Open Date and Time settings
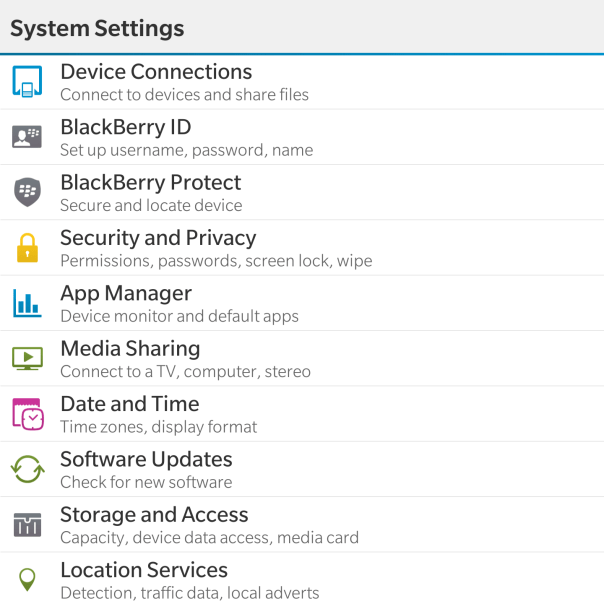Screen dimensions: 604x604 pos(130,404)
